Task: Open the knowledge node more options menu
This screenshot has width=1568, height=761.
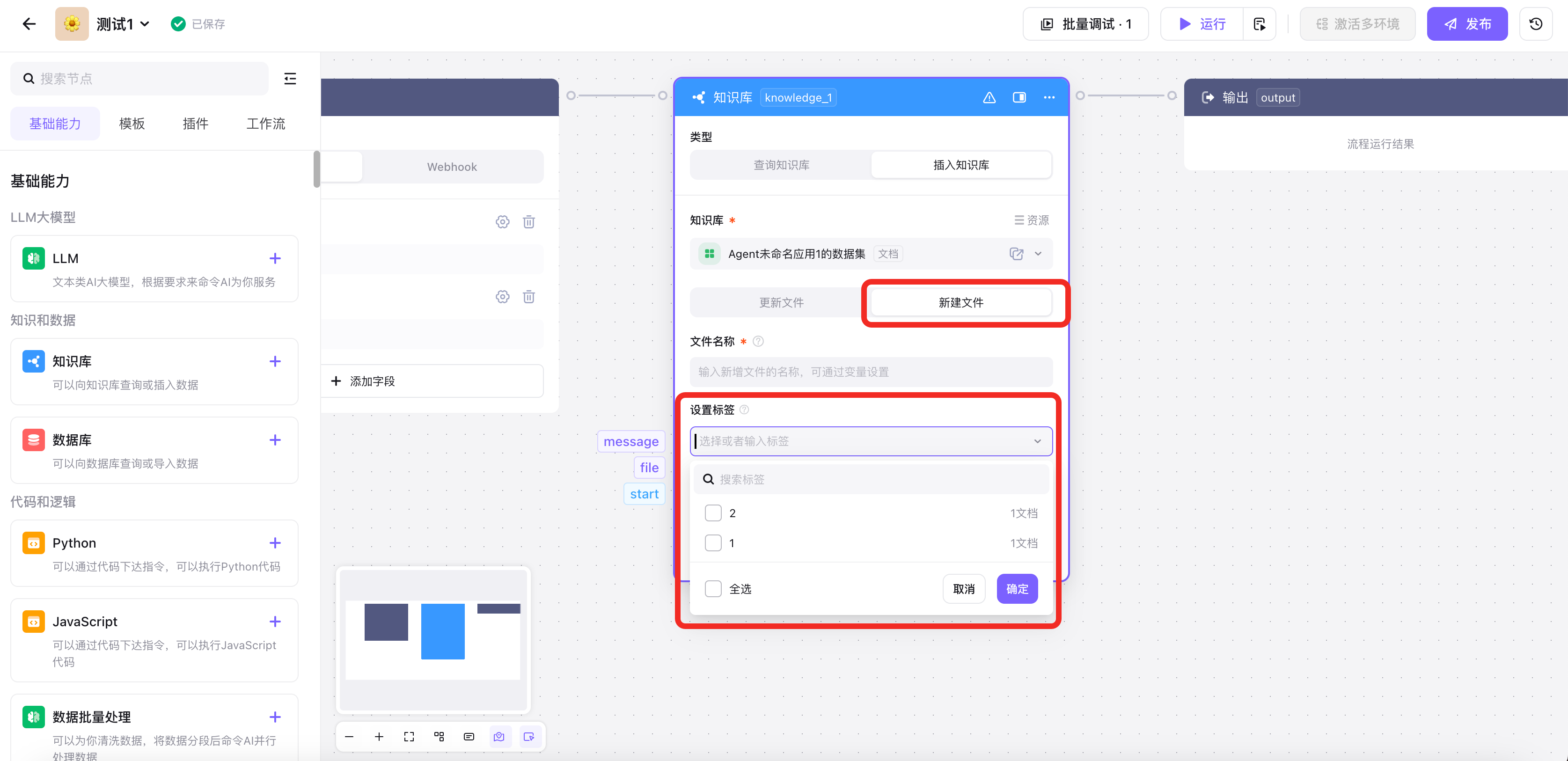Action: (1049, 97)
